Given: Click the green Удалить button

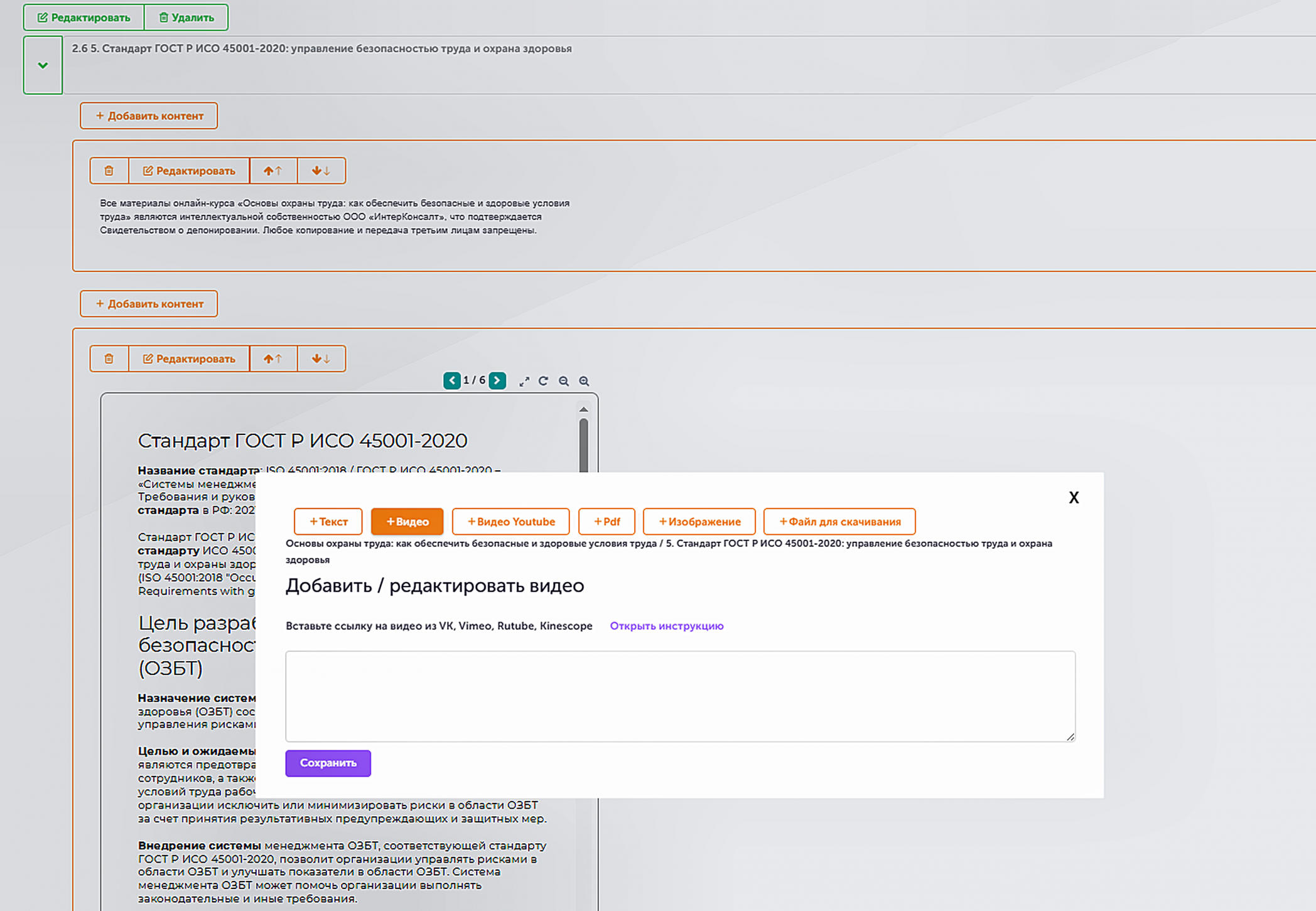Looking at the screenshot, I should (x=186, y=18).
